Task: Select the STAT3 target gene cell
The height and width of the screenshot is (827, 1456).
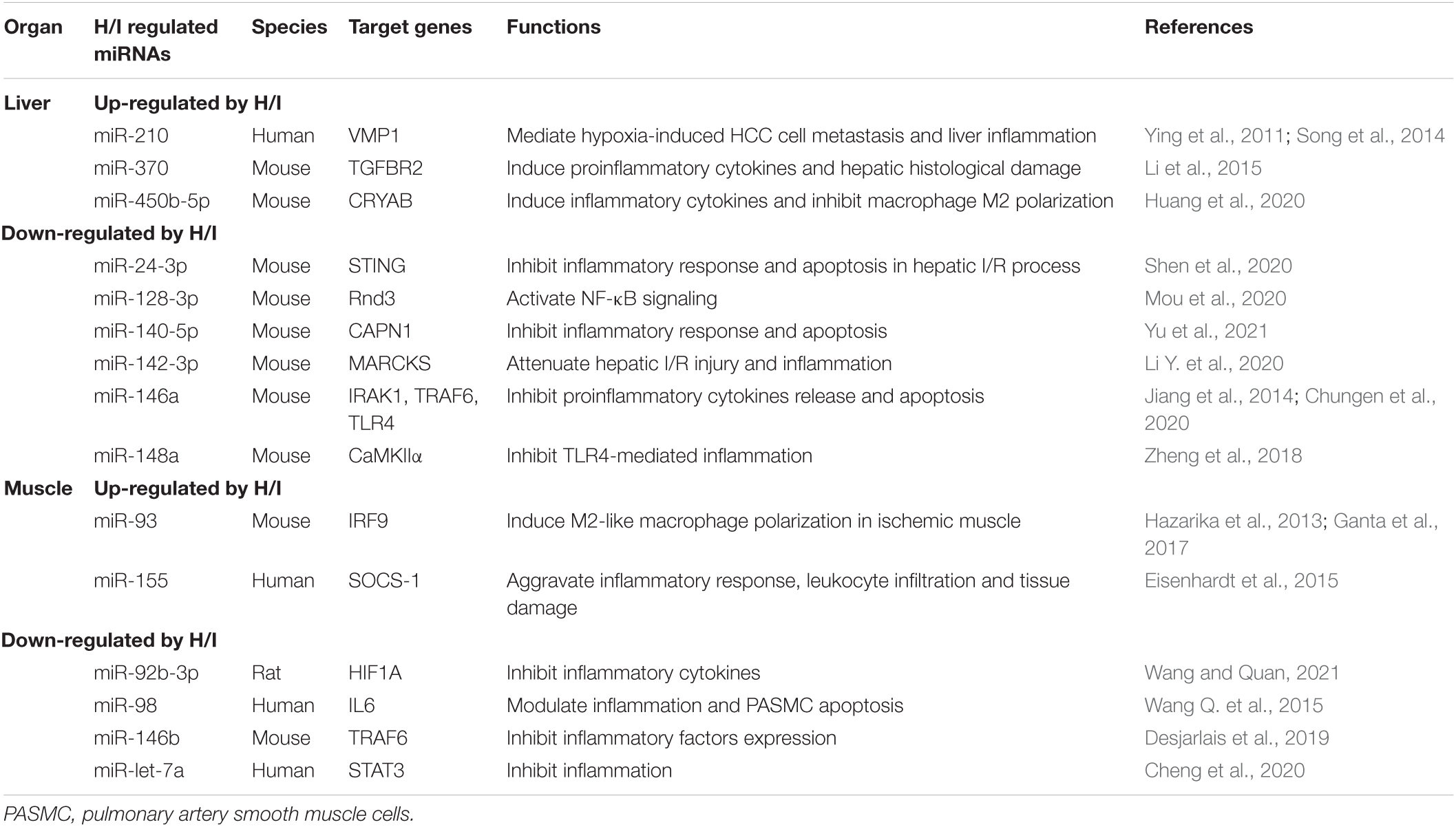Action: point(376,770)
